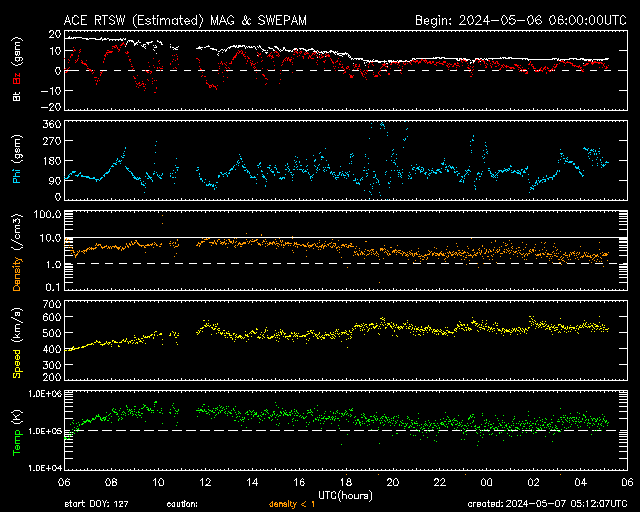Click the 14 hour tick label
The image size is (640, 512).
[x=252, y=483]
